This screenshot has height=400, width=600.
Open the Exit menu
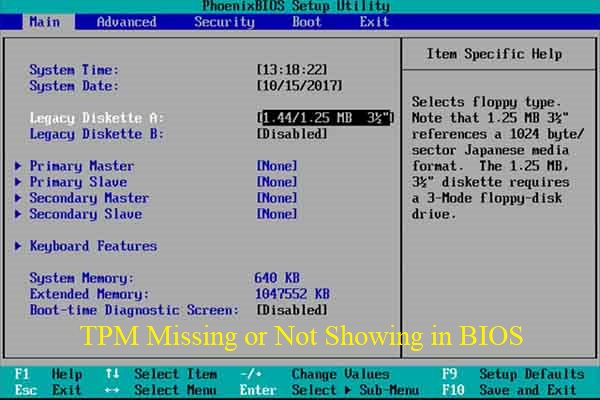coord(374,21)
